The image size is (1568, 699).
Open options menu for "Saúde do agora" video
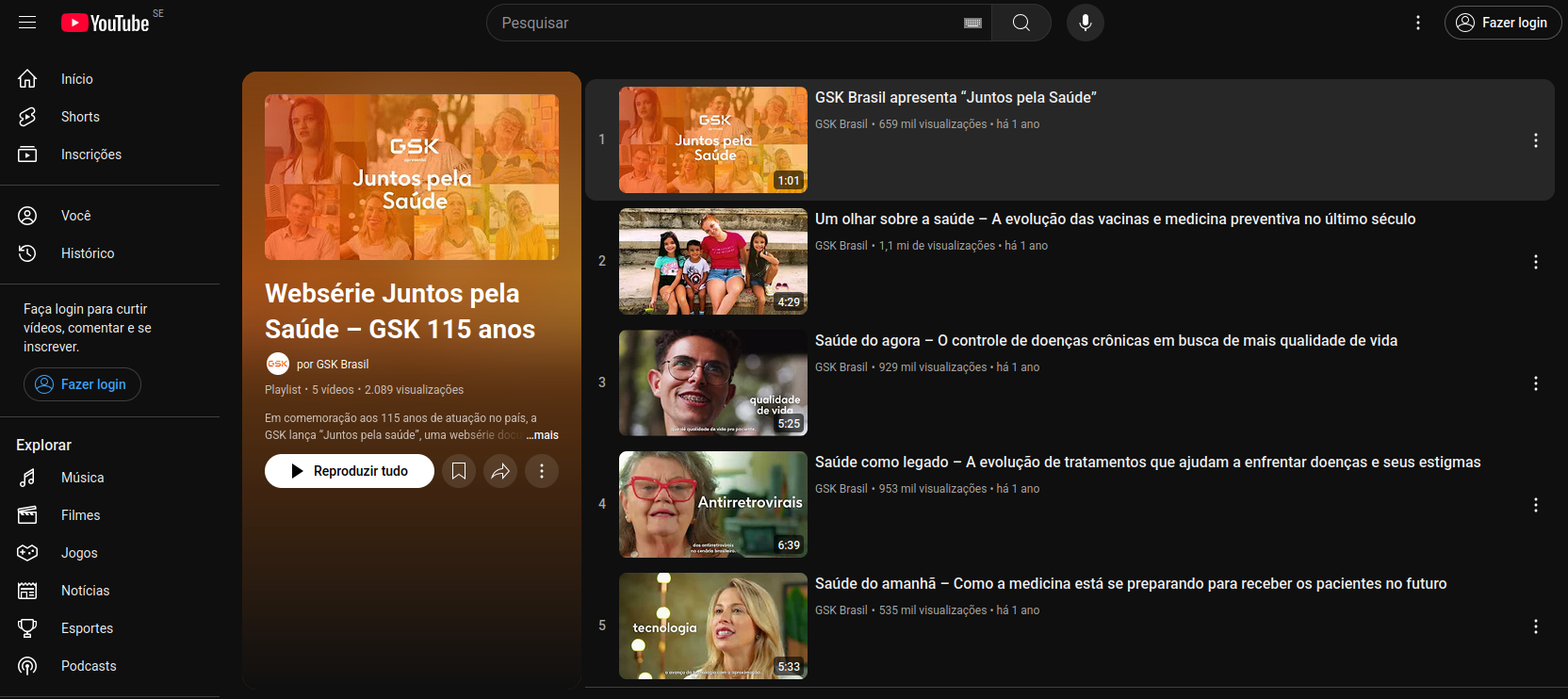pos(1535,383)
